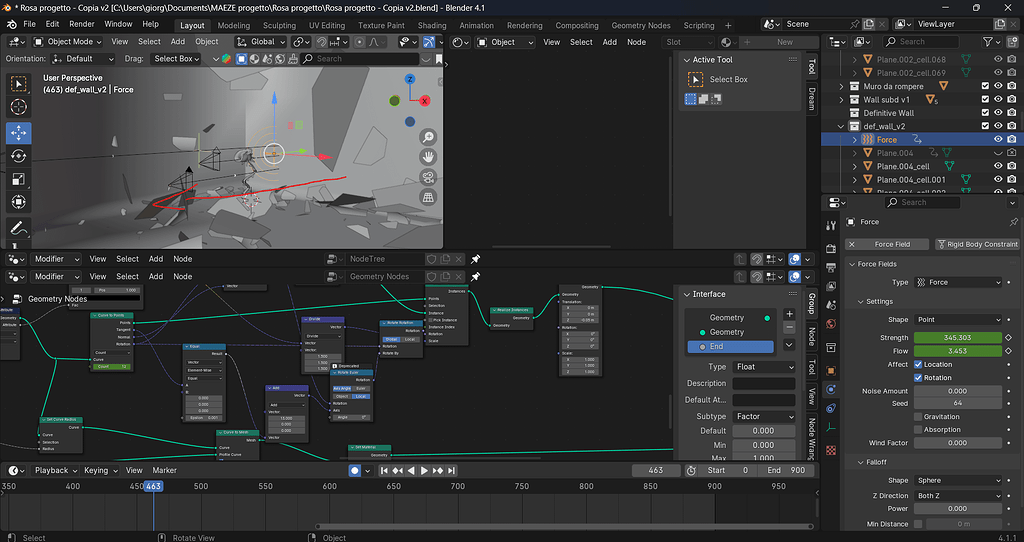Click the Flow value slider field
This screenshot has height=542, width=1024.
[x=957, y=351]
